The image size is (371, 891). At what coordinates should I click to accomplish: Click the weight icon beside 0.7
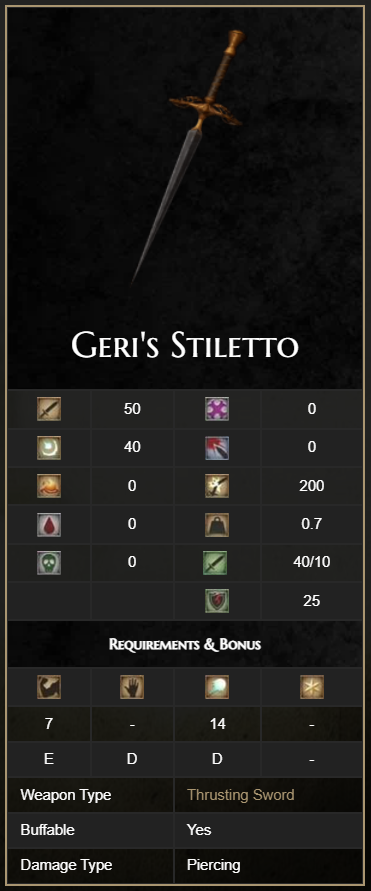(x=217, y=524)
